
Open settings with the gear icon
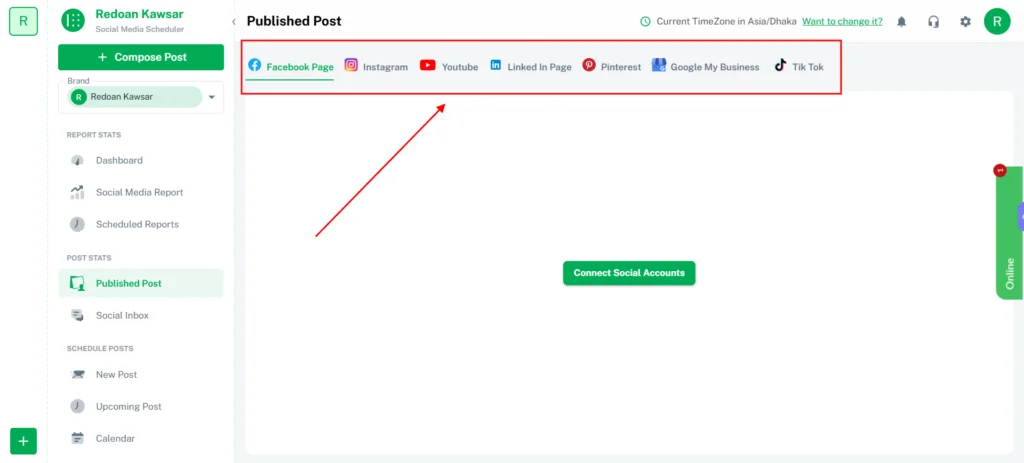coord(965,21)
